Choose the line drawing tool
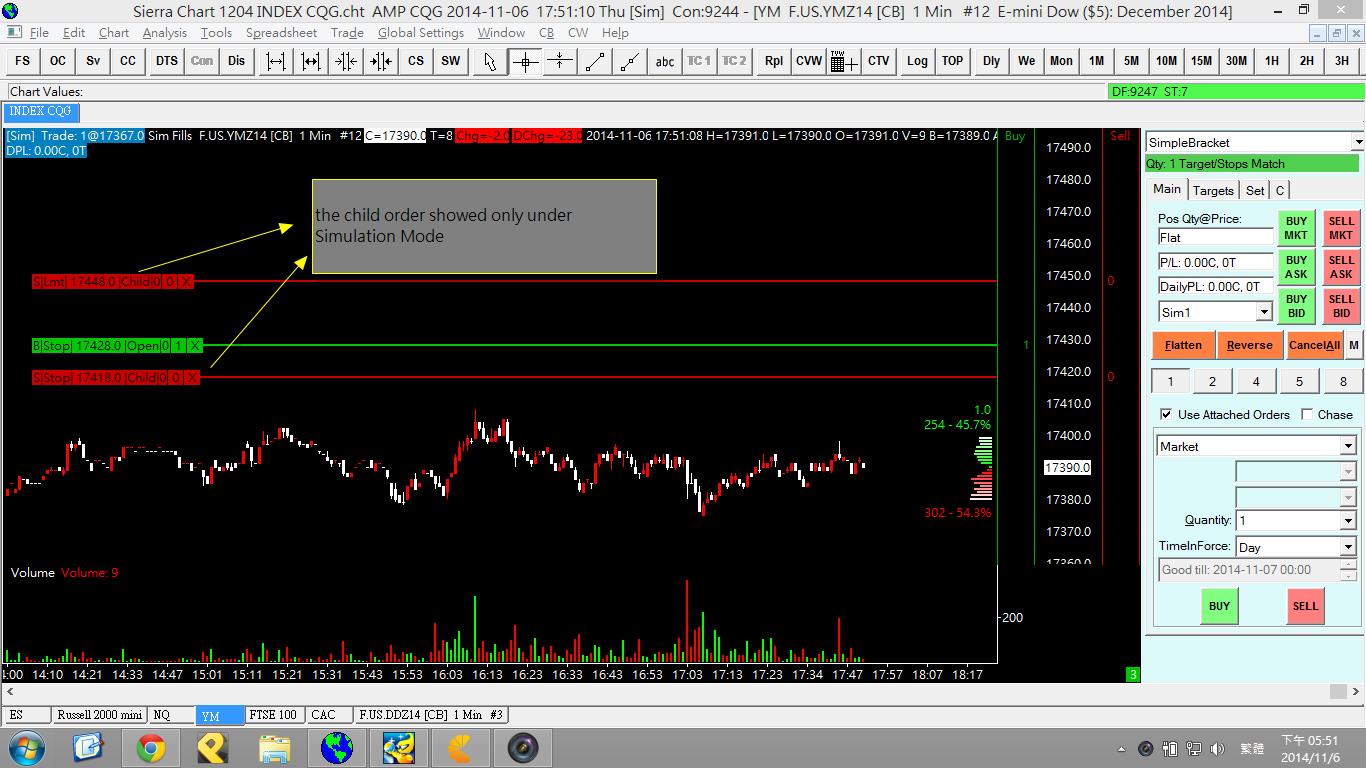The image size is (1366, 768). click(595, 61)
